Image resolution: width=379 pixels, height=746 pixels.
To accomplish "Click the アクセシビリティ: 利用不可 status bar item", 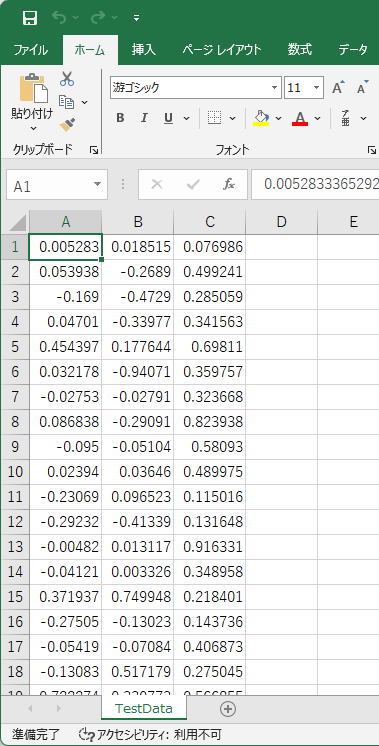I will [x=150, y=735].
